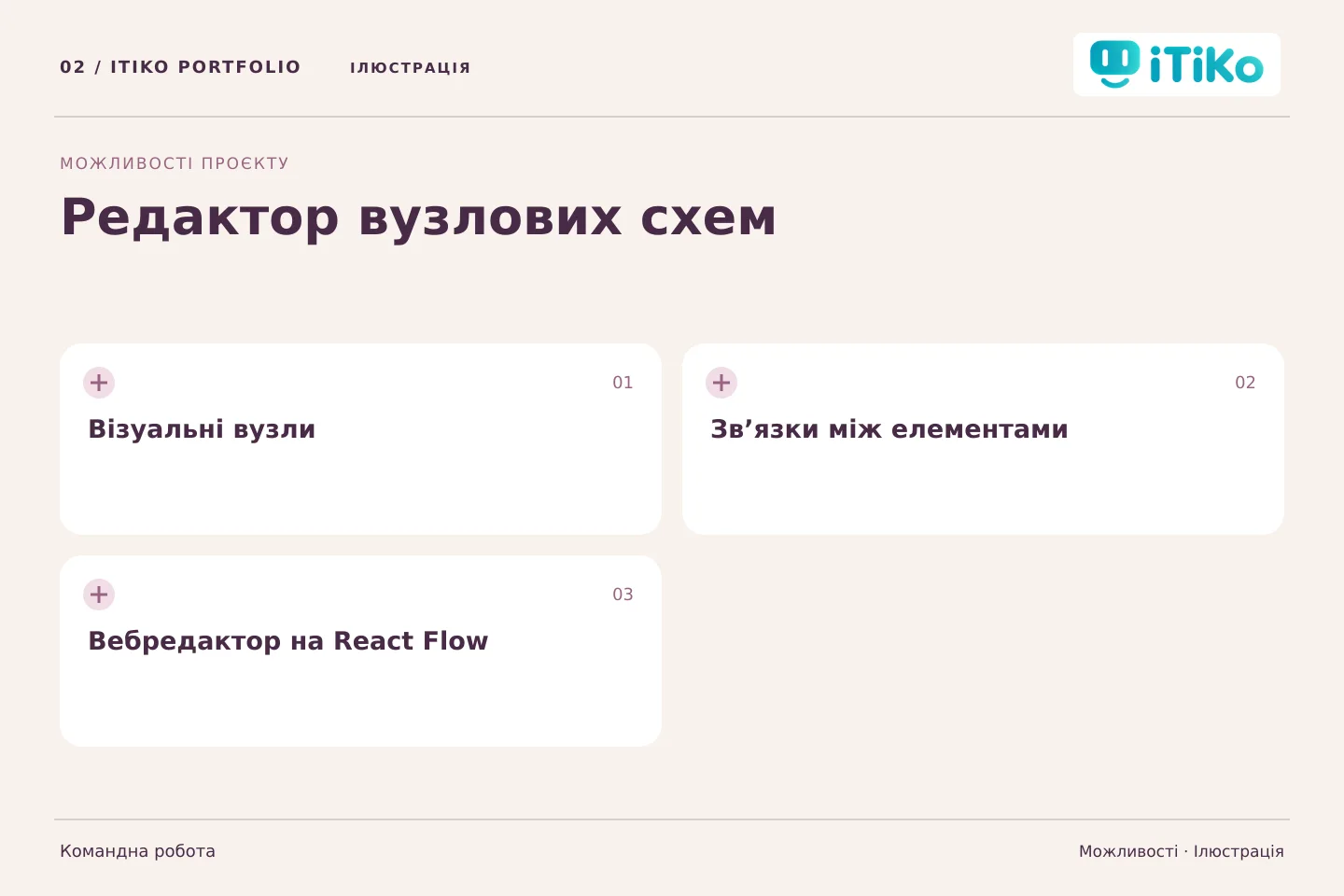
Task: Click the ІЛЮСТРАЦІЯ header label
Action: [410, 68]
